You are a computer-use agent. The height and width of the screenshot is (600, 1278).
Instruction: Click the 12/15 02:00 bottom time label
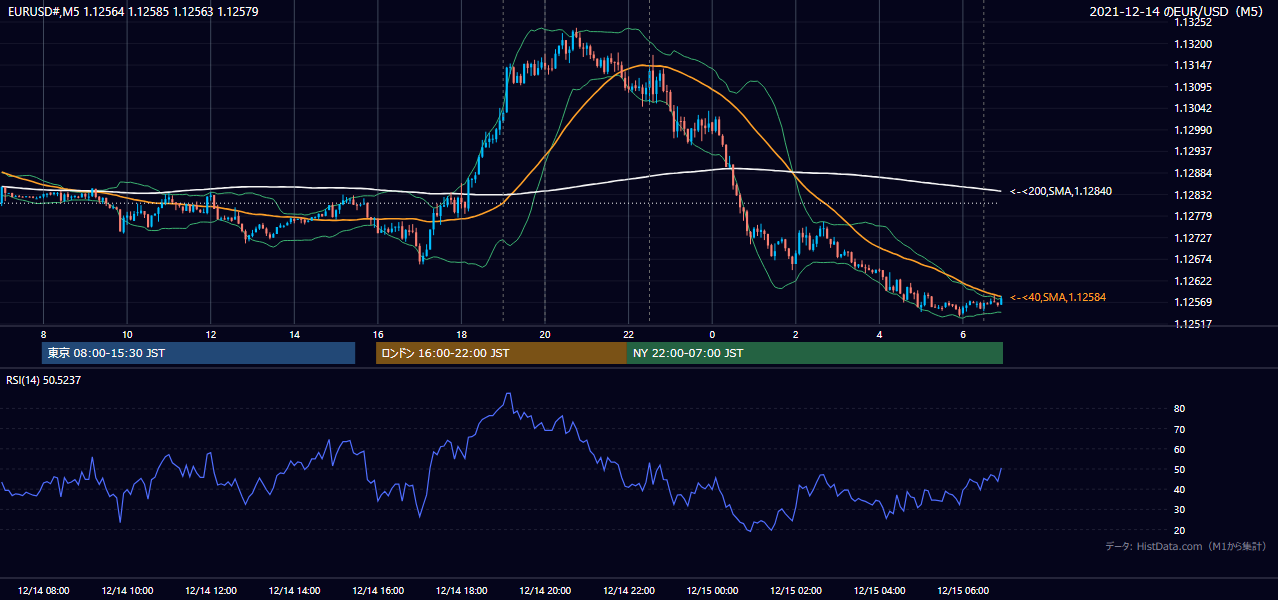coord(796,591)
